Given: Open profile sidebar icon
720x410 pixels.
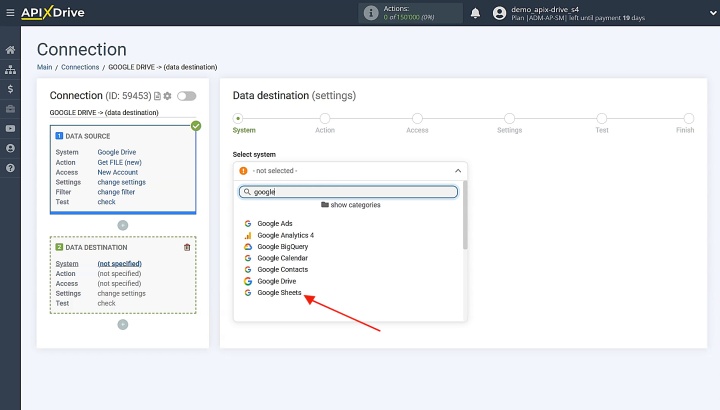Looking at the screenshot, I should pyautogui.click(x=10, y=148).
